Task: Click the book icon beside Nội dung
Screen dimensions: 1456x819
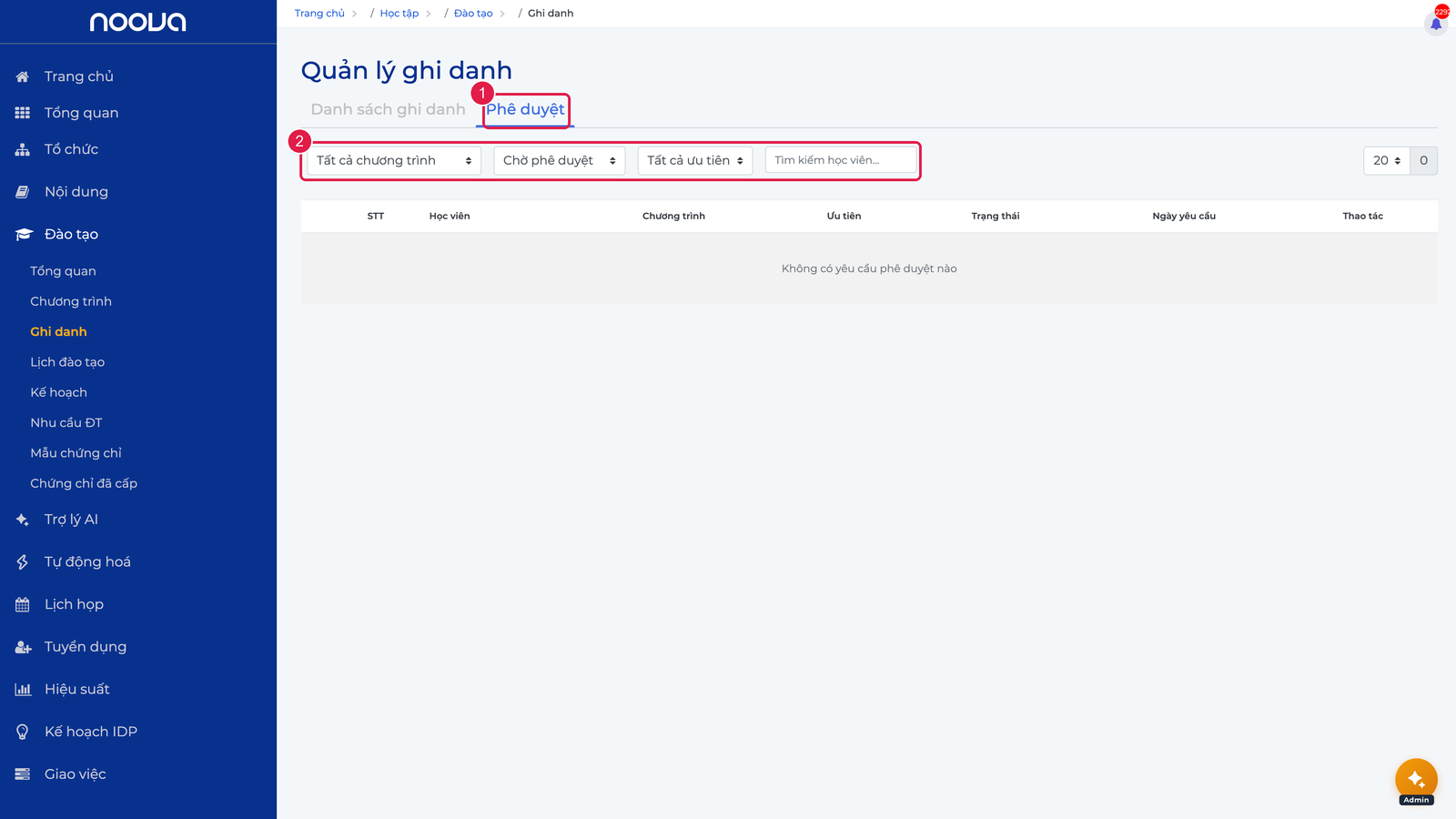Action: (x=23, y=192)
